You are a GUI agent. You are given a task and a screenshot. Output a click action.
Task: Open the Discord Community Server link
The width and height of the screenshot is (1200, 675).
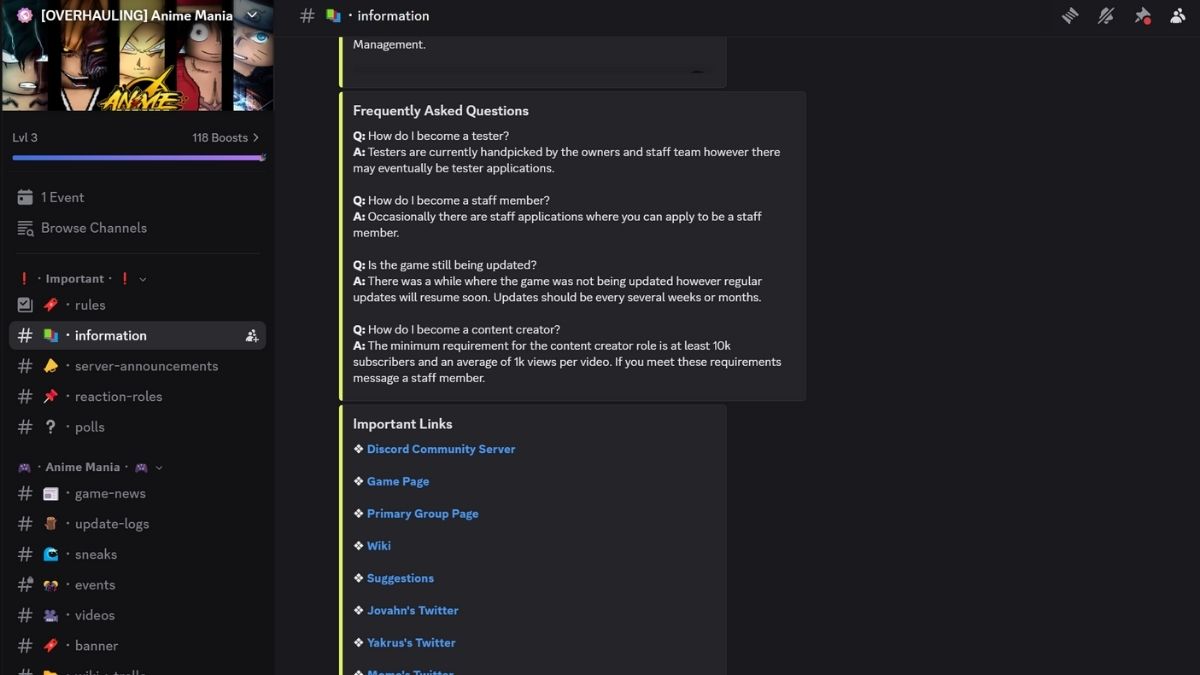point(441,449)
